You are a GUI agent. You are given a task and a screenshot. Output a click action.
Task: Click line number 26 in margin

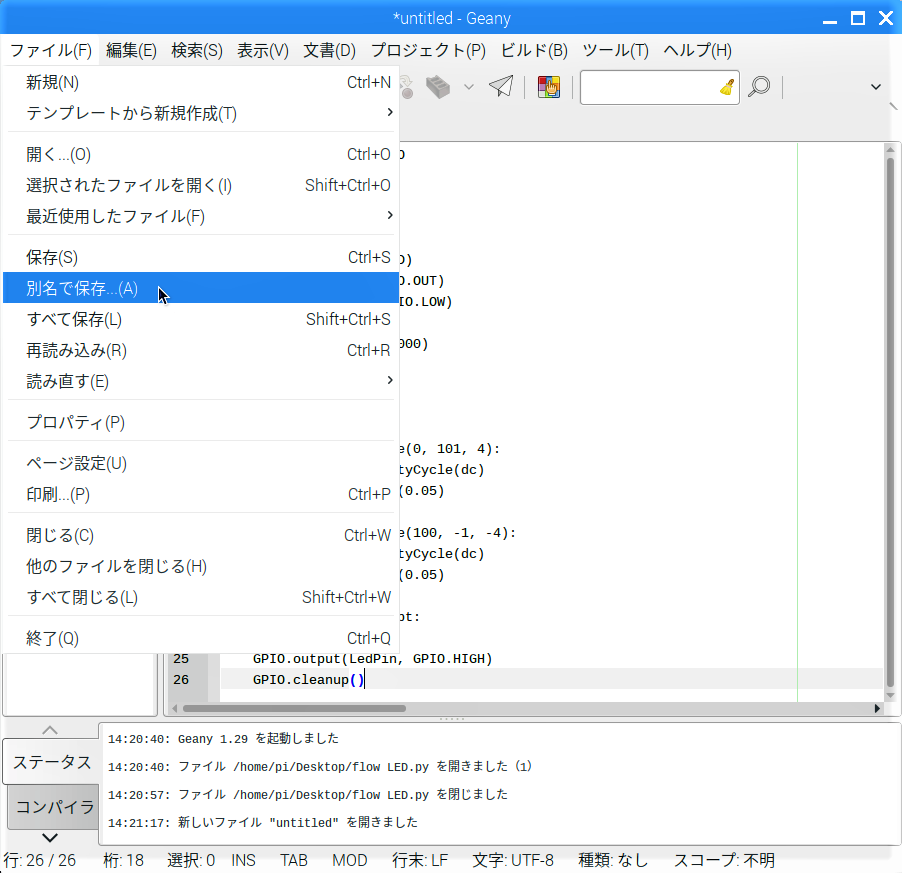(x=181, y=680)
